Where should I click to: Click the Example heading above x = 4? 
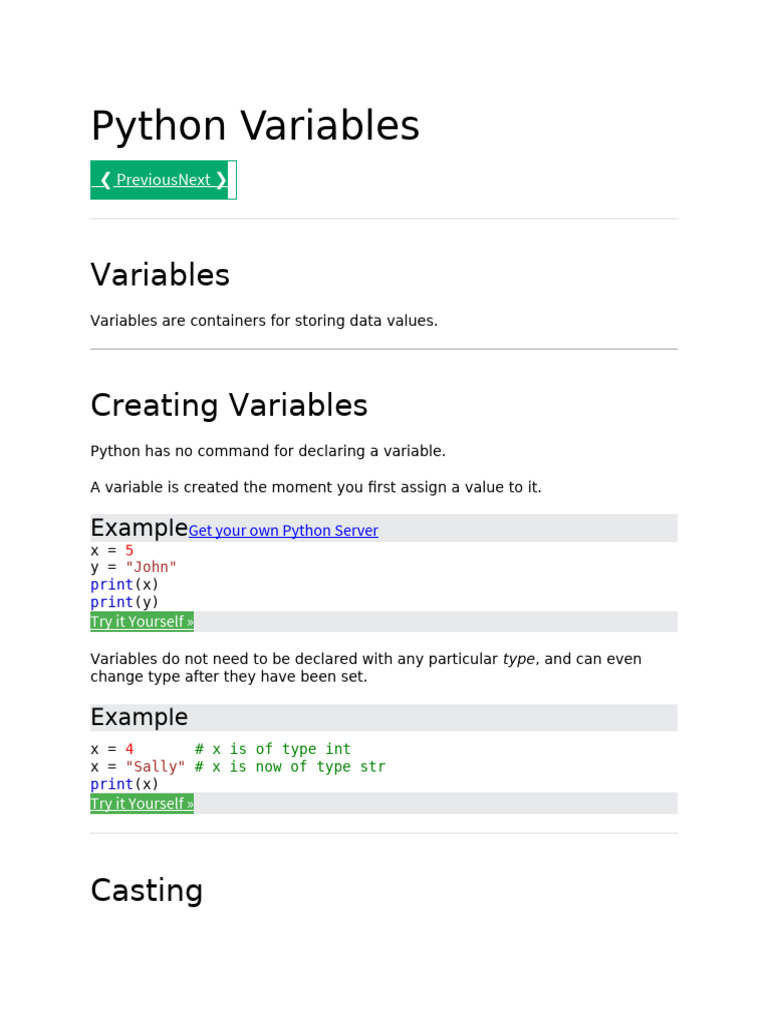139,717
